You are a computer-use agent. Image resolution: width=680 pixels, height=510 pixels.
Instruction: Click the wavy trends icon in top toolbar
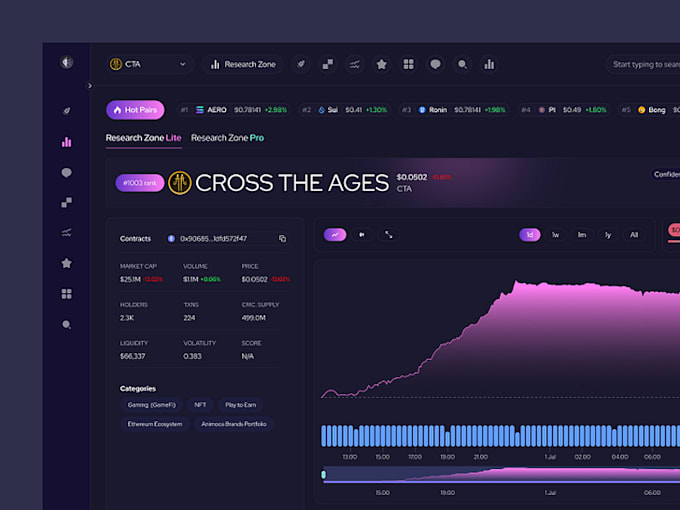(354, 64)
